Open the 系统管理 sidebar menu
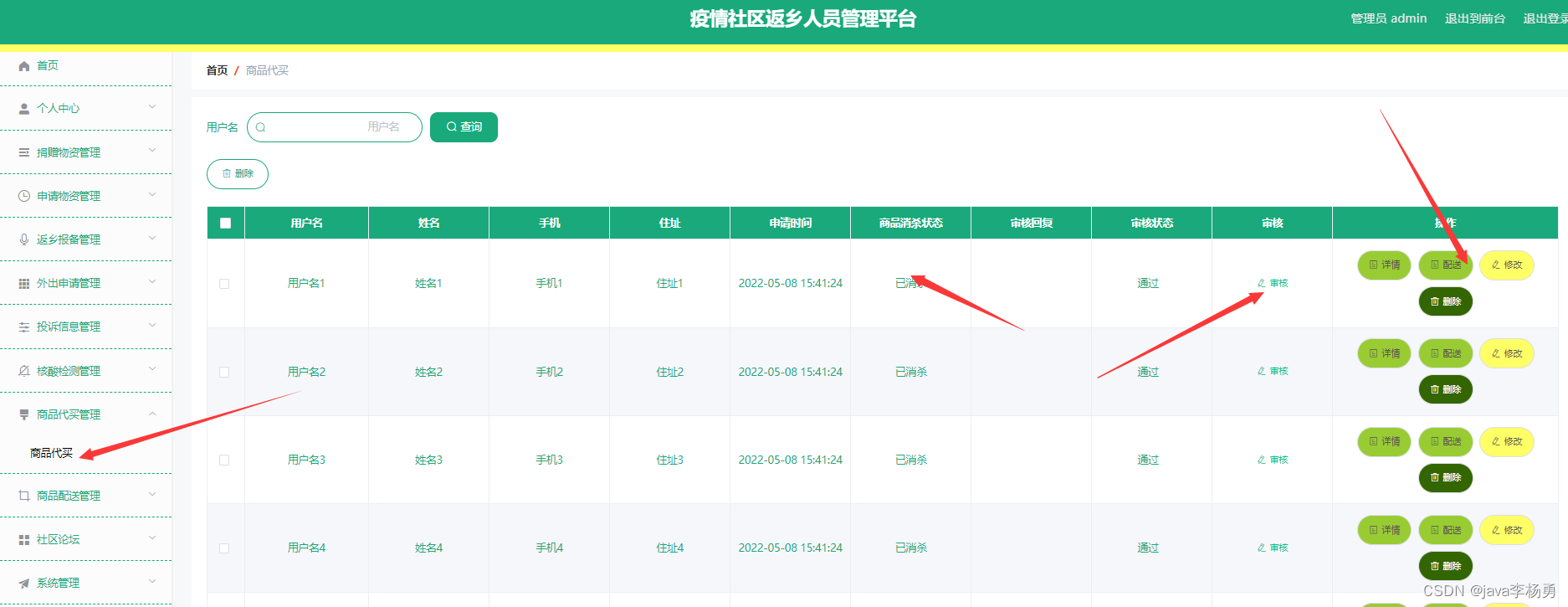The width and height of the screenshot is (1568, 607). [x=85, y=583]
